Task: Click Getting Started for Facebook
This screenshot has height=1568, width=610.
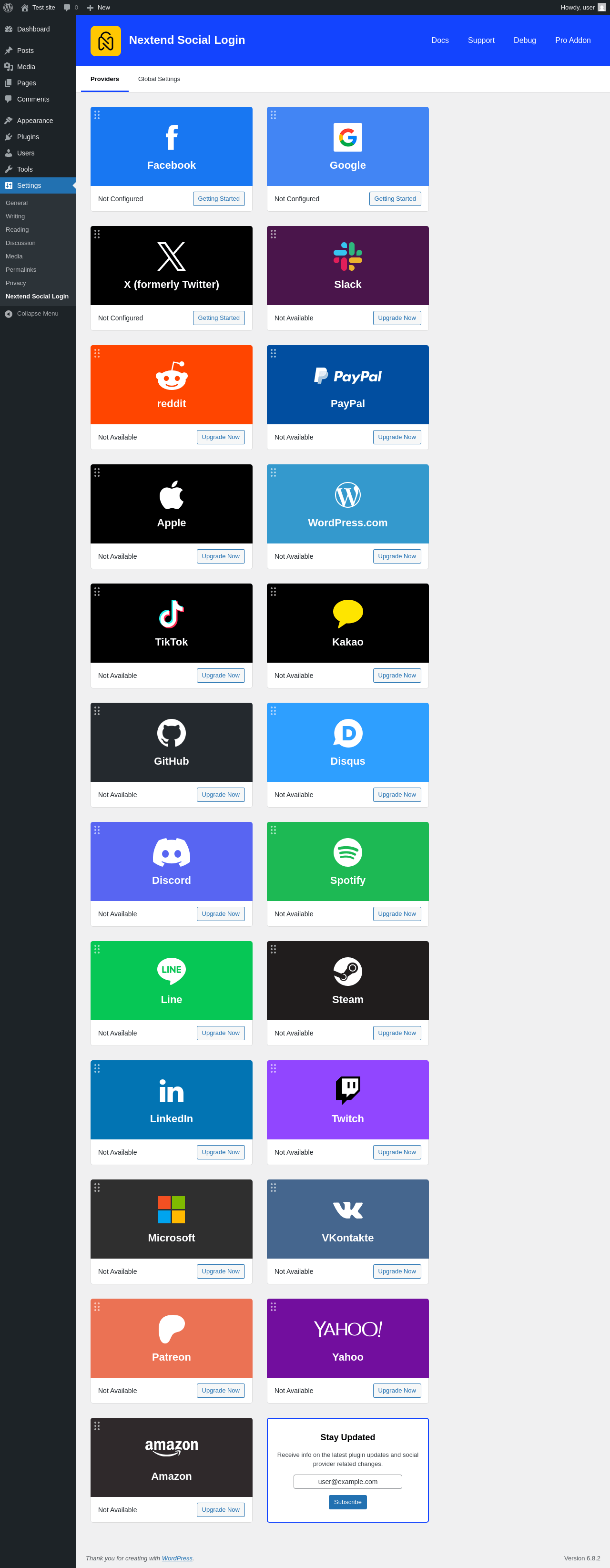Action: click(218, 198)
